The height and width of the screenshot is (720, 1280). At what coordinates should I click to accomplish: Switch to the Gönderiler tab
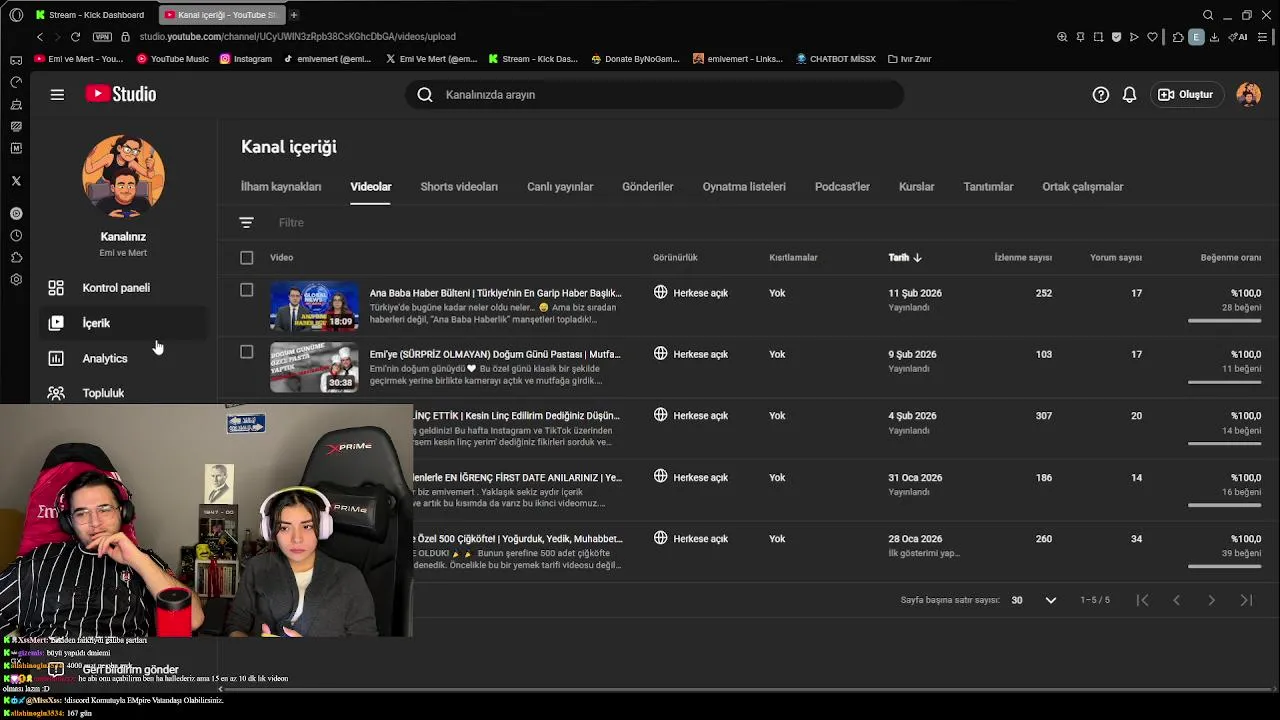tap(647, 187)
